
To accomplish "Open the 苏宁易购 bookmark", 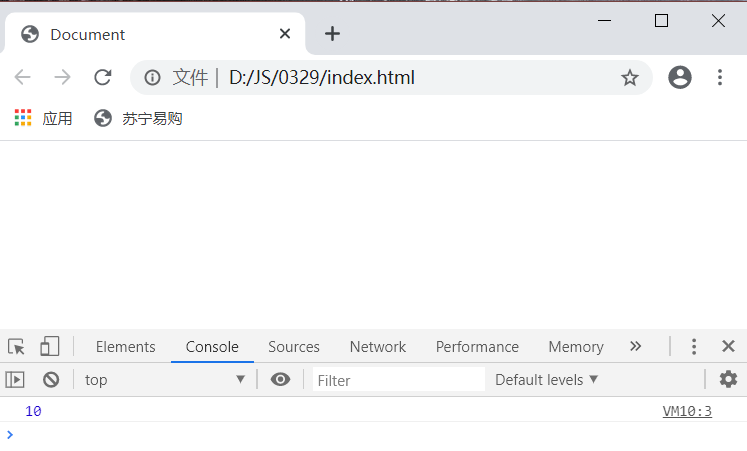I will (138, 118).
